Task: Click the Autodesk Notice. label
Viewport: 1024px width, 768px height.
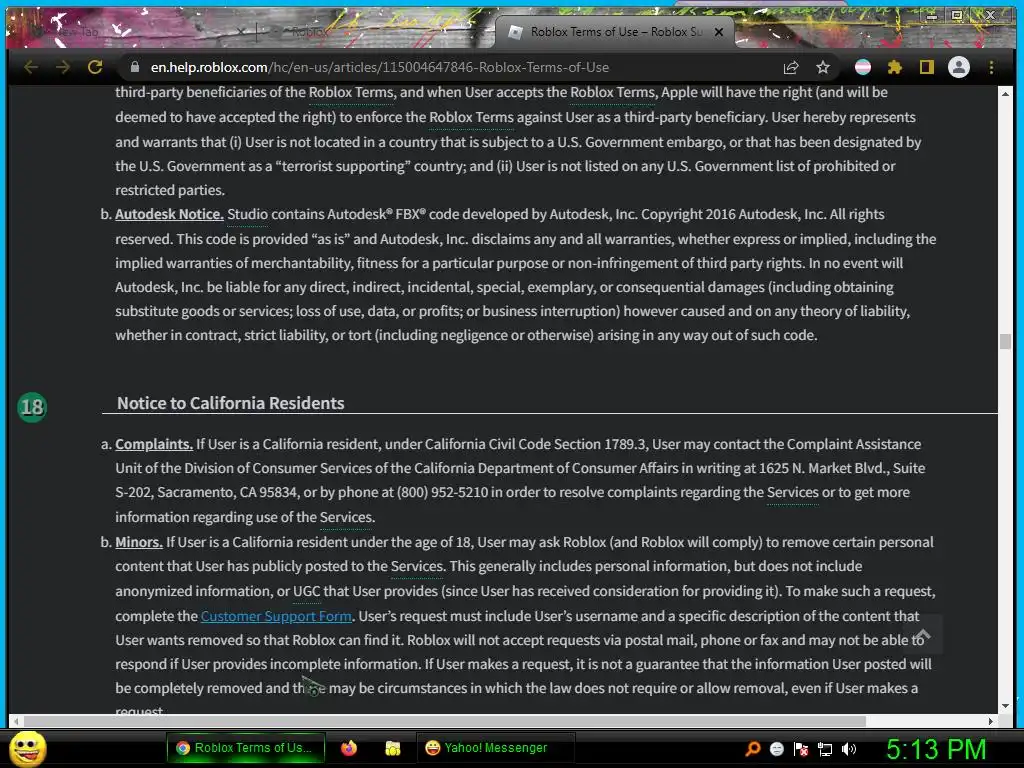Action: pos(169,214)
